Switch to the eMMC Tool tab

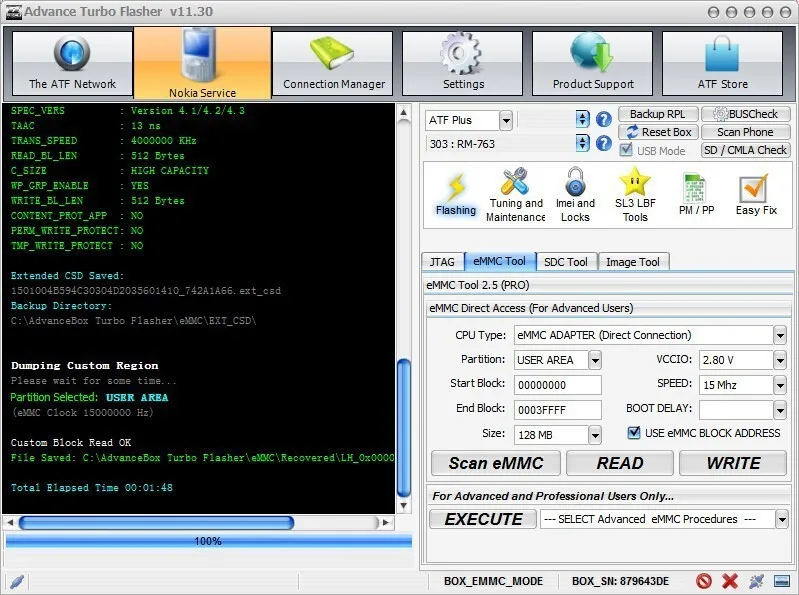click(499, 261)
